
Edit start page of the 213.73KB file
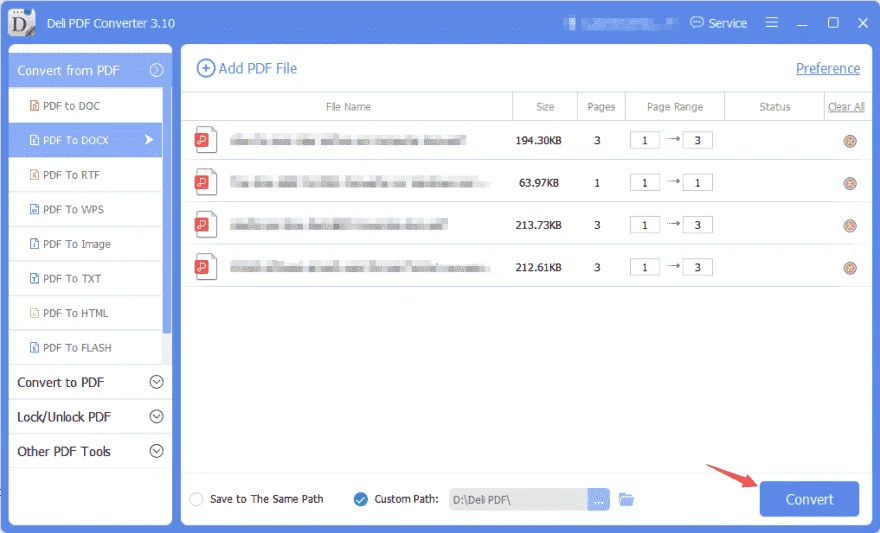645,225
